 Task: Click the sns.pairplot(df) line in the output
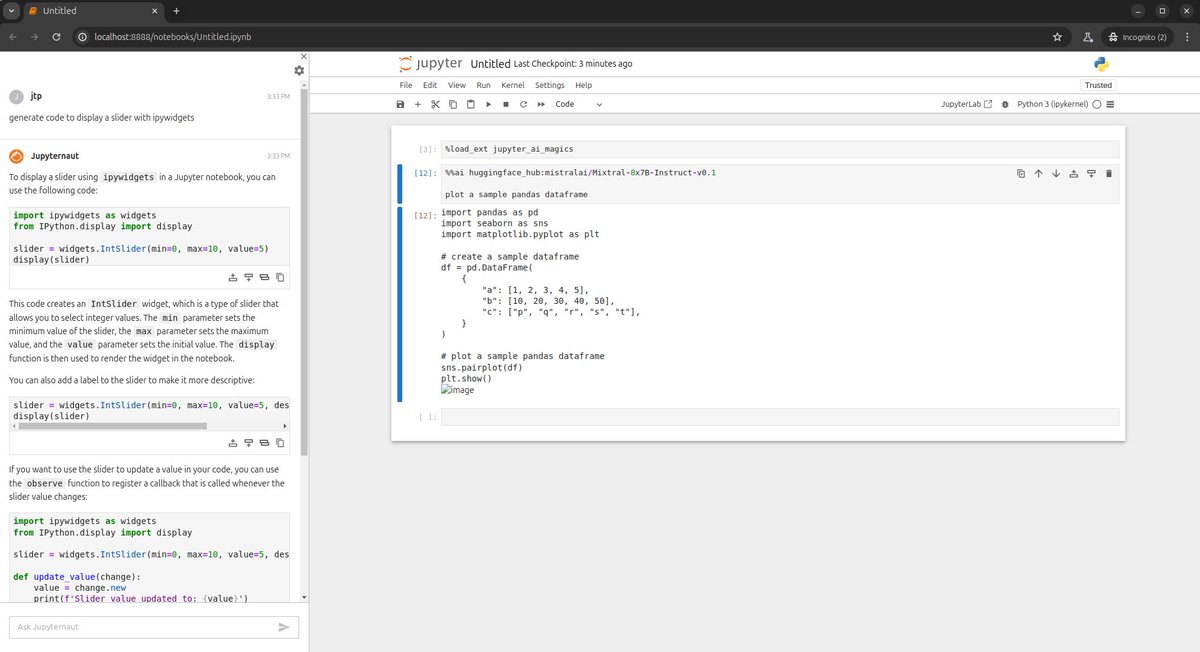click(482, 367)
